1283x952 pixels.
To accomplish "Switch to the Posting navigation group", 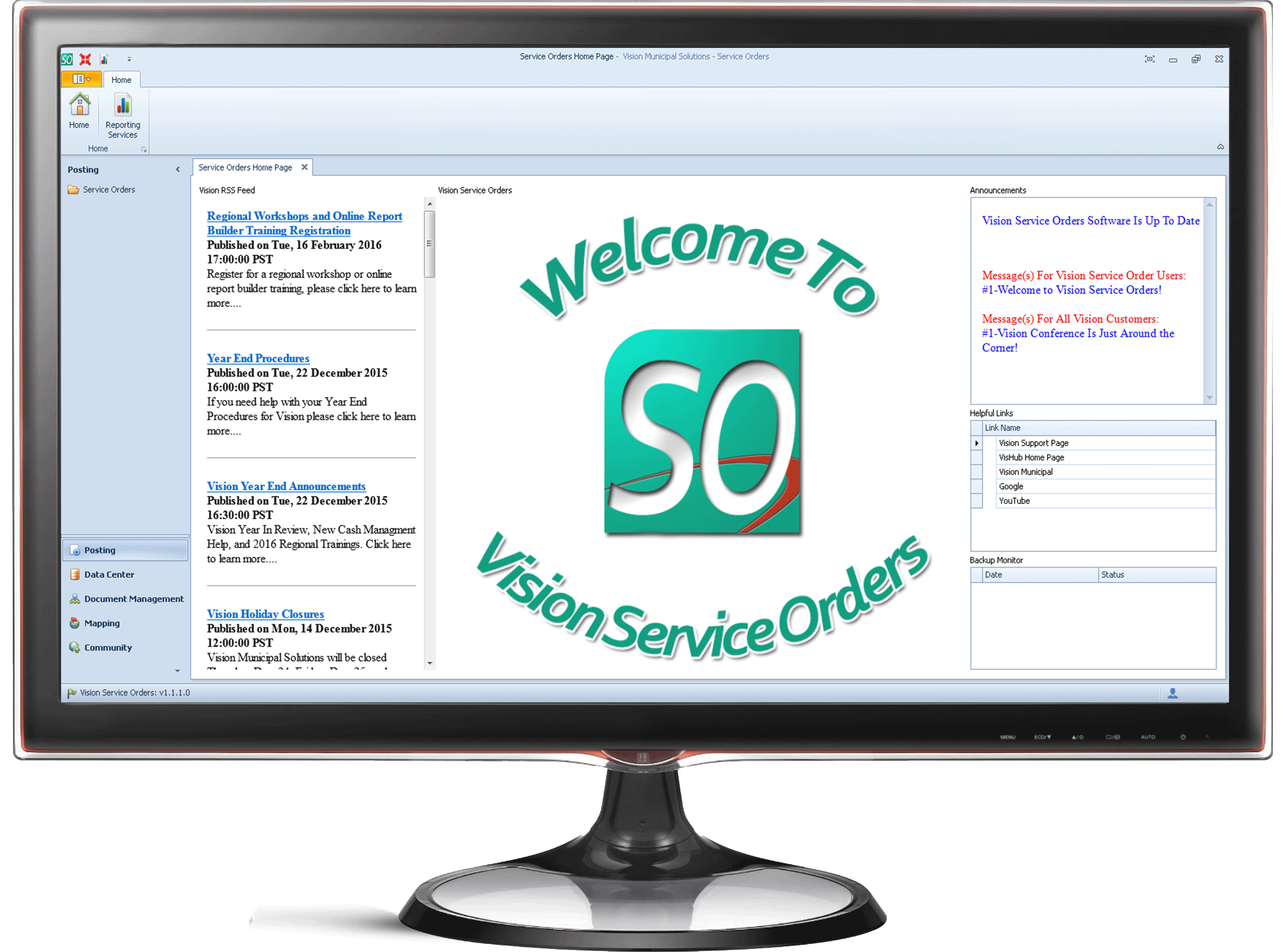I will tap(125, 550).
